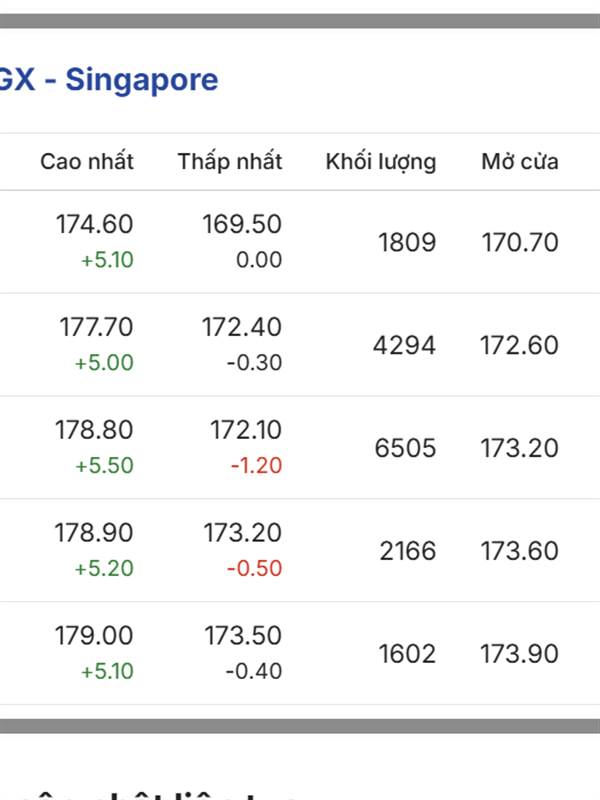Click the volume value 4294
Screen dimensions: 600x800
tap(404, 345)
